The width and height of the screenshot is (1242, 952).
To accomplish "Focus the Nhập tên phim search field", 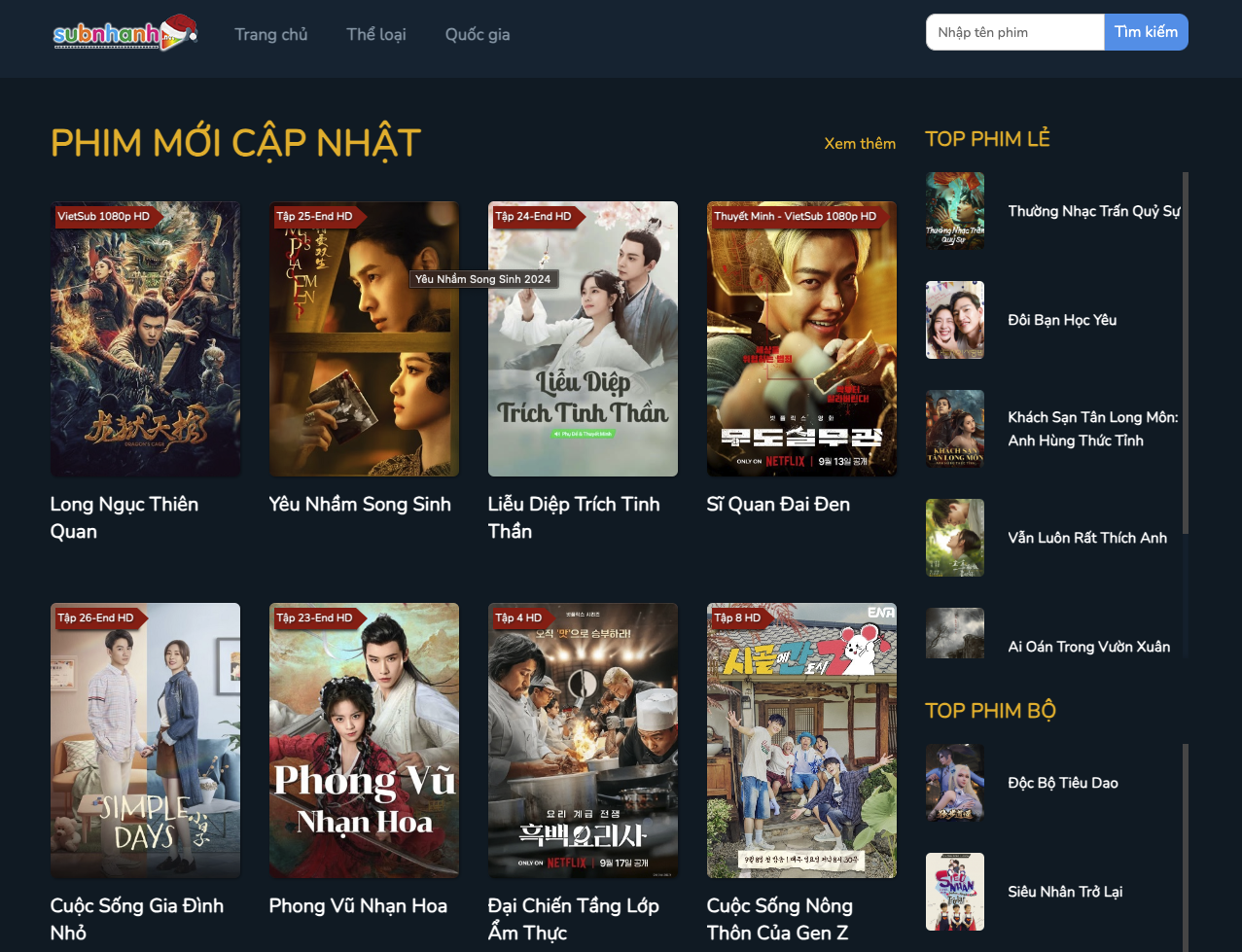I will click(1015, 32).
